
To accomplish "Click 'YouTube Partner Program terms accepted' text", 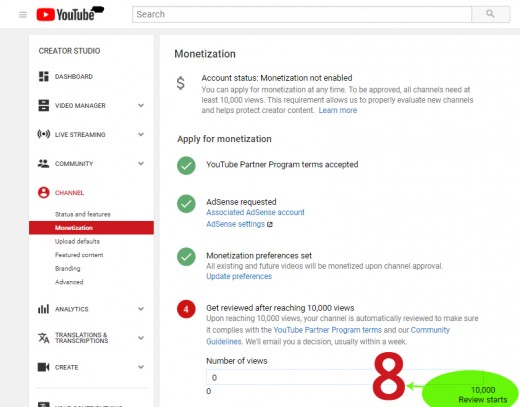I will (x=282, y=165).
